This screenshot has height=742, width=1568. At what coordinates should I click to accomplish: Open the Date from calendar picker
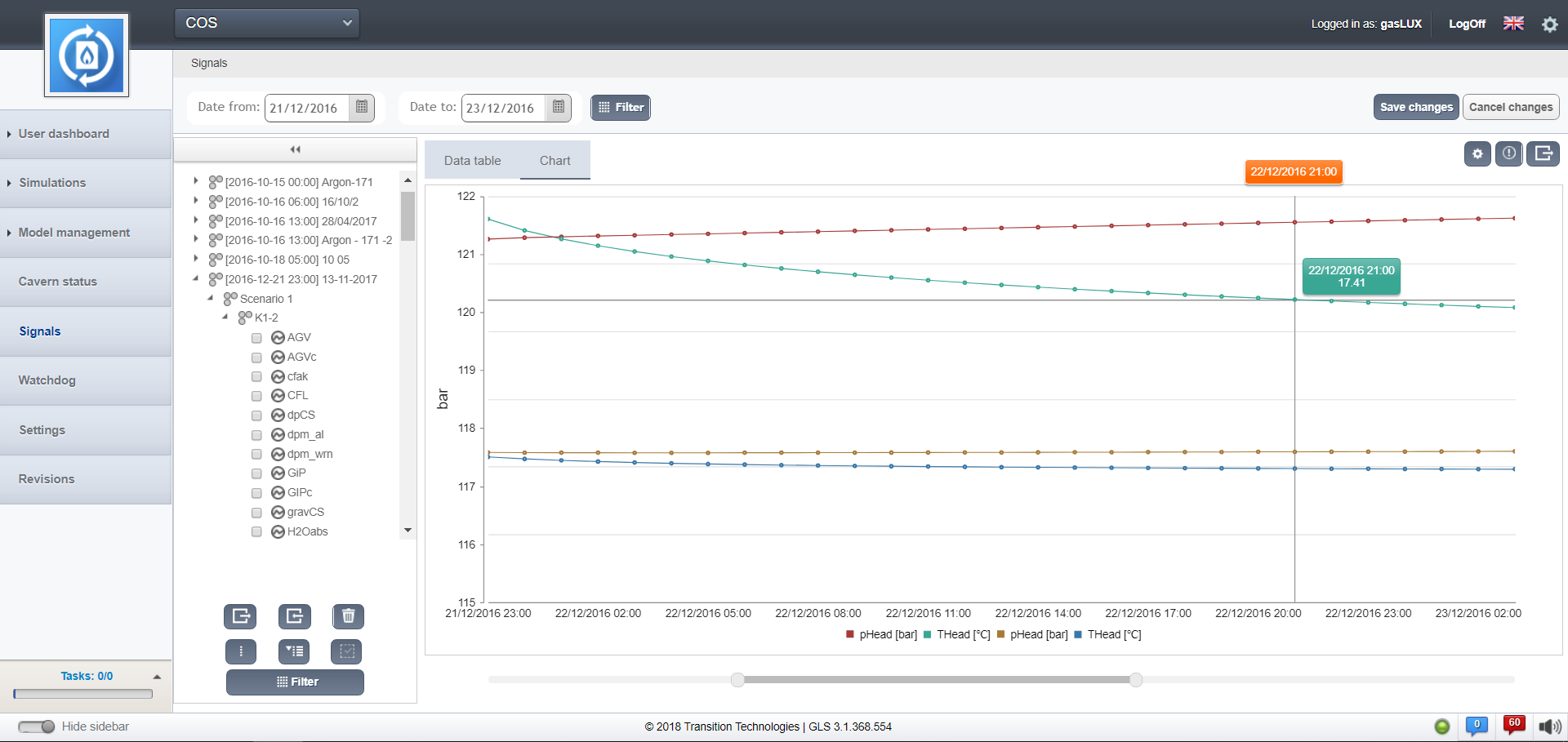(362, 107)
